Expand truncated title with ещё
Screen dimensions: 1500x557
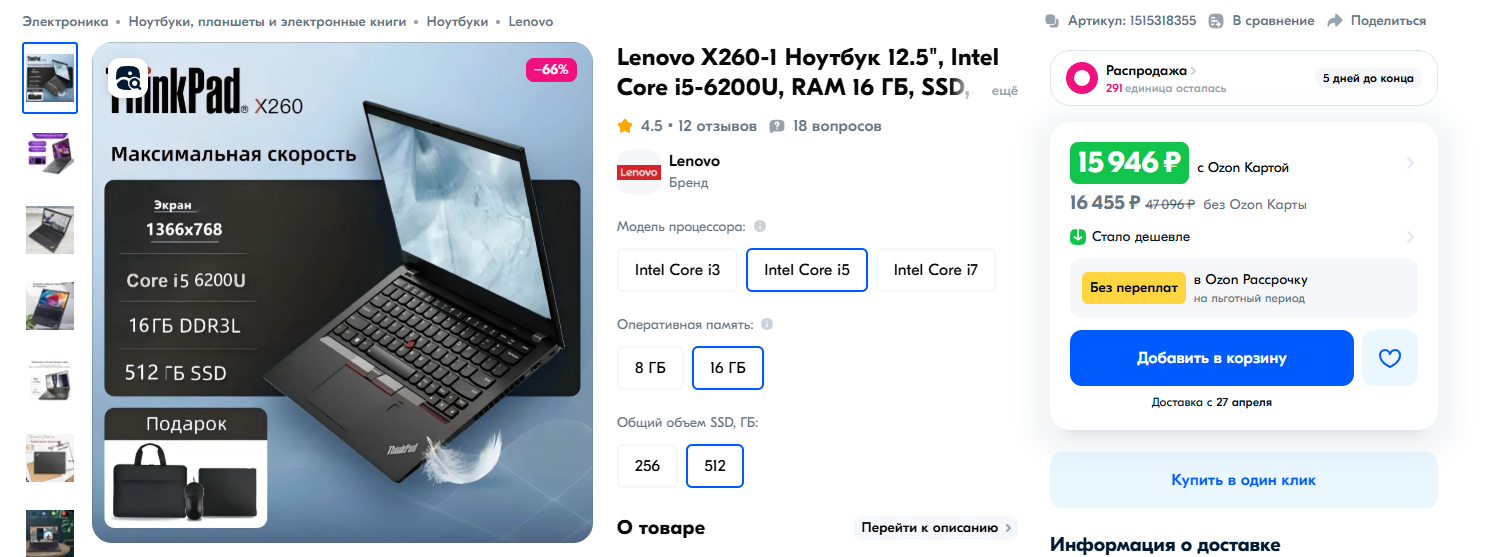(1004, 91)
